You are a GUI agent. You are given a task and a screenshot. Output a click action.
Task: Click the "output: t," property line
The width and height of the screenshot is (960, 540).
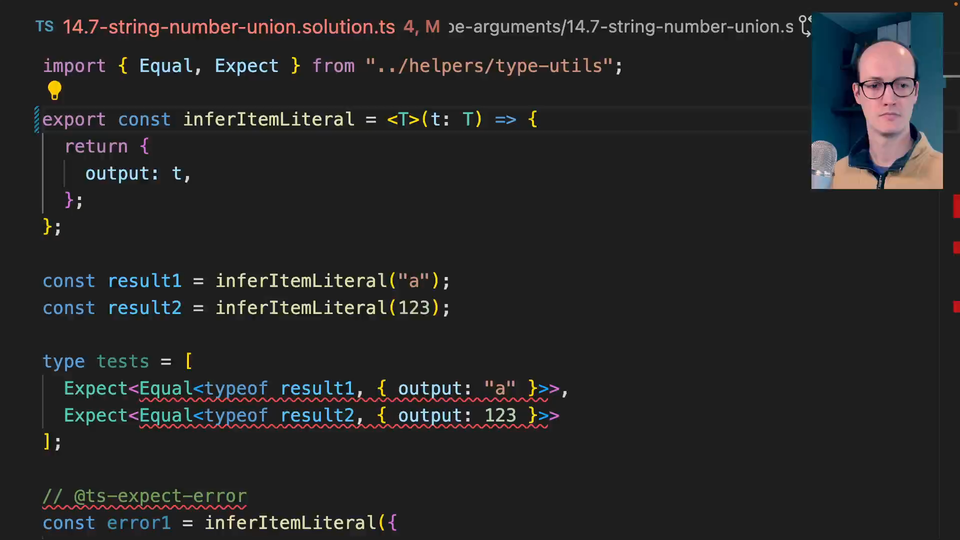tap(138, 173)
